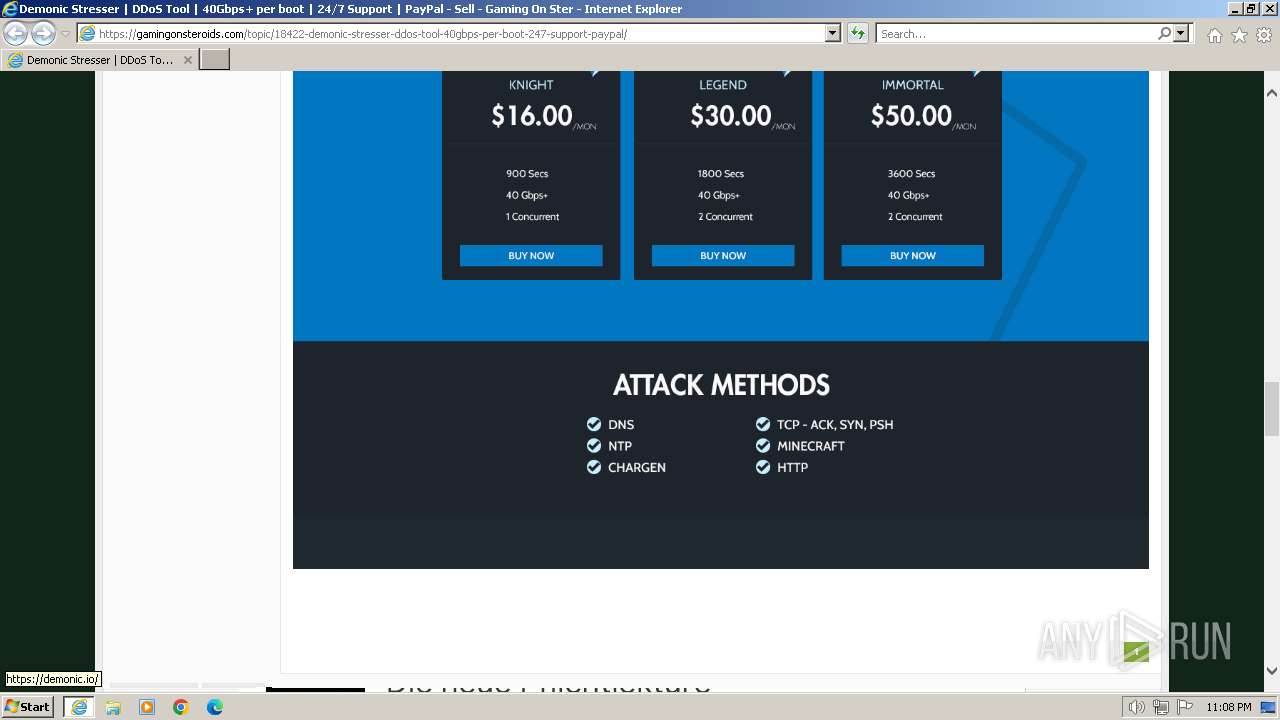Click BUY NOW under Immortal plan
The height and width of the screenshot is (720, 1280).
tap(913, 255)
